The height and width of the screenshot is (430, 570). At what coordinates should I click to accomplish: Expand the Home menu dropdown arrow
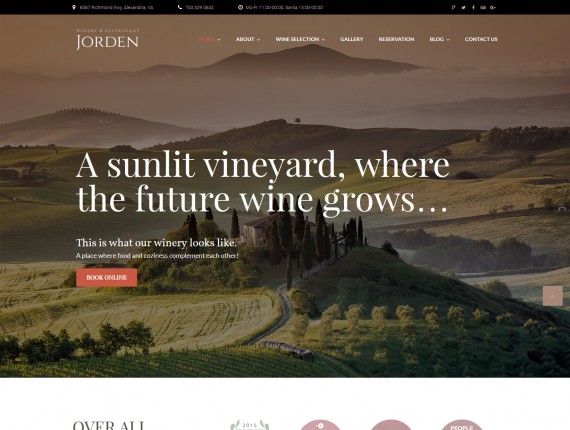click(x=219, y=40)
